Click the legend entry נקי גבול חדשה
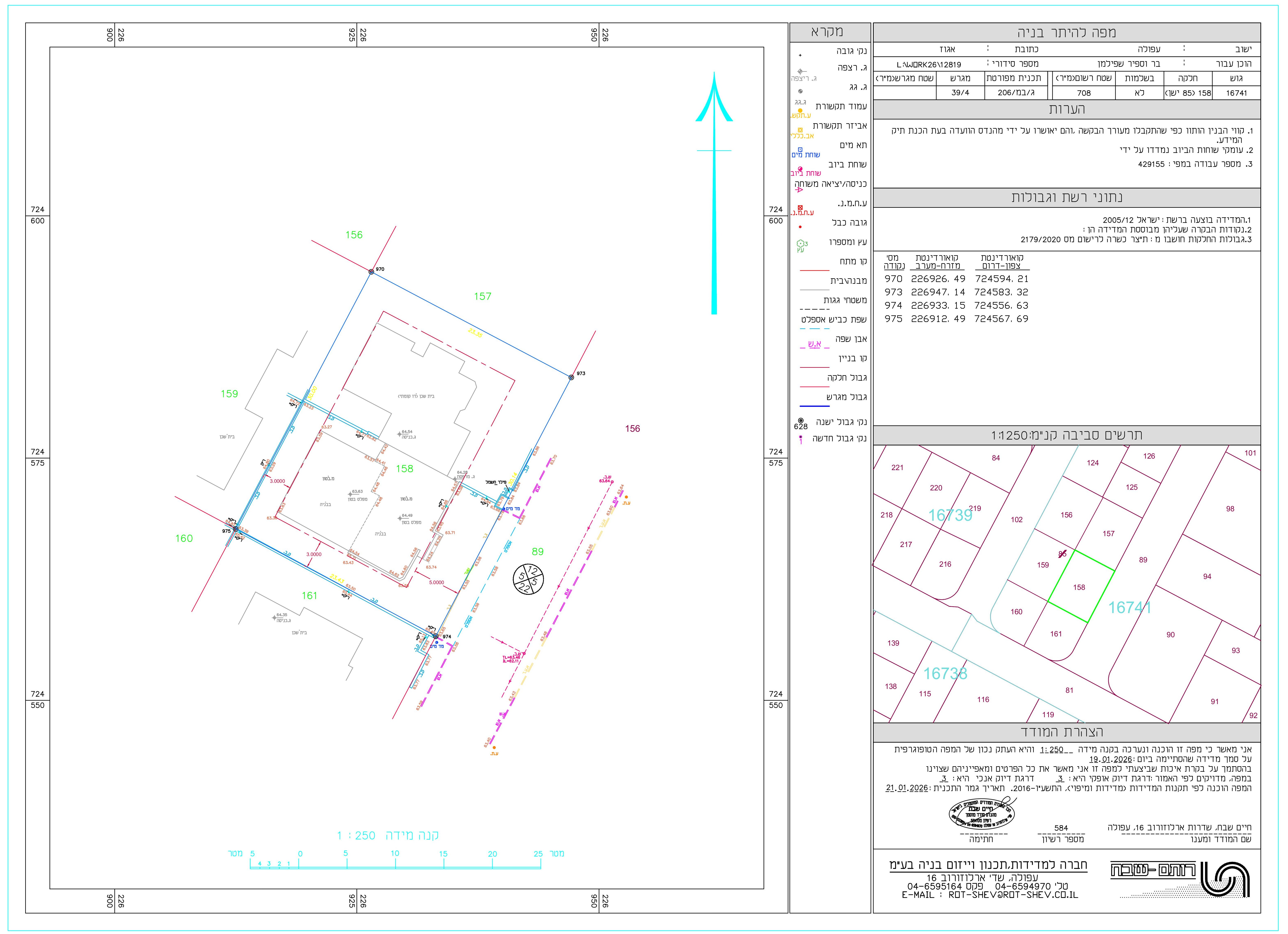The image size is (1288, 934). (x=839, y=438)
